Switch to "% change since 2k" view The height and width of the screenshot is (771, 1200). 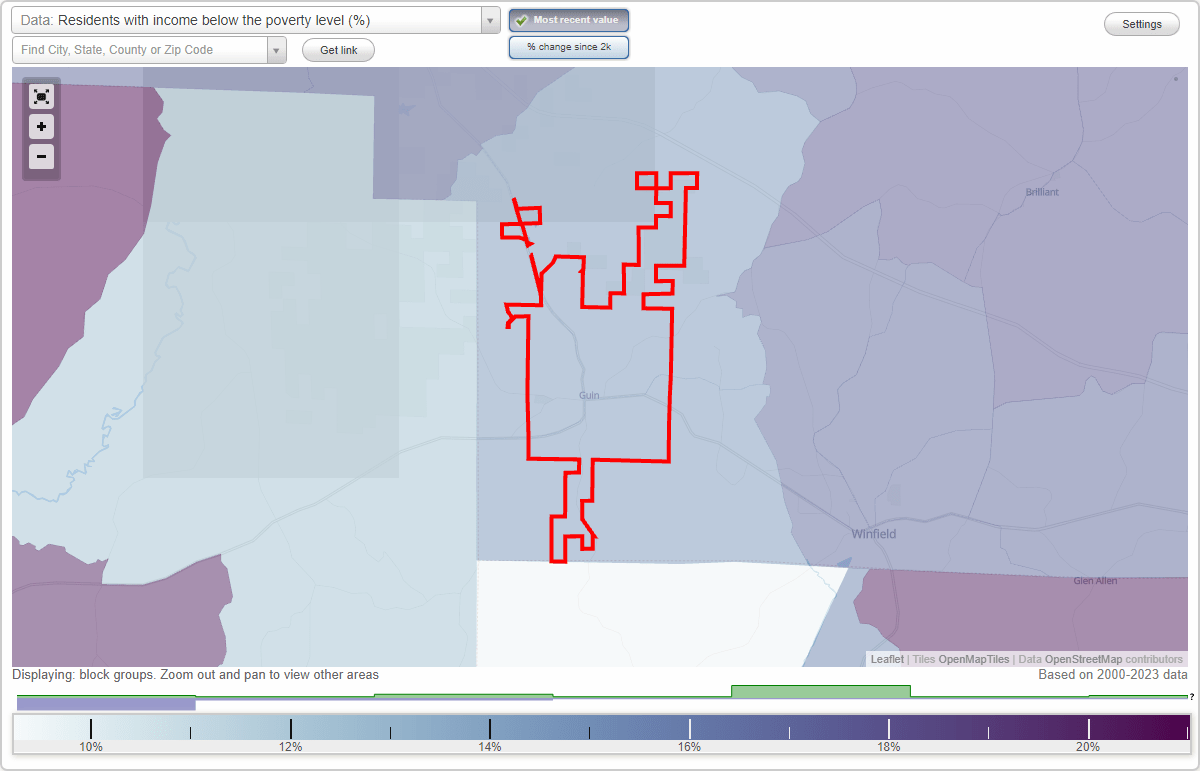pos(568,46)
